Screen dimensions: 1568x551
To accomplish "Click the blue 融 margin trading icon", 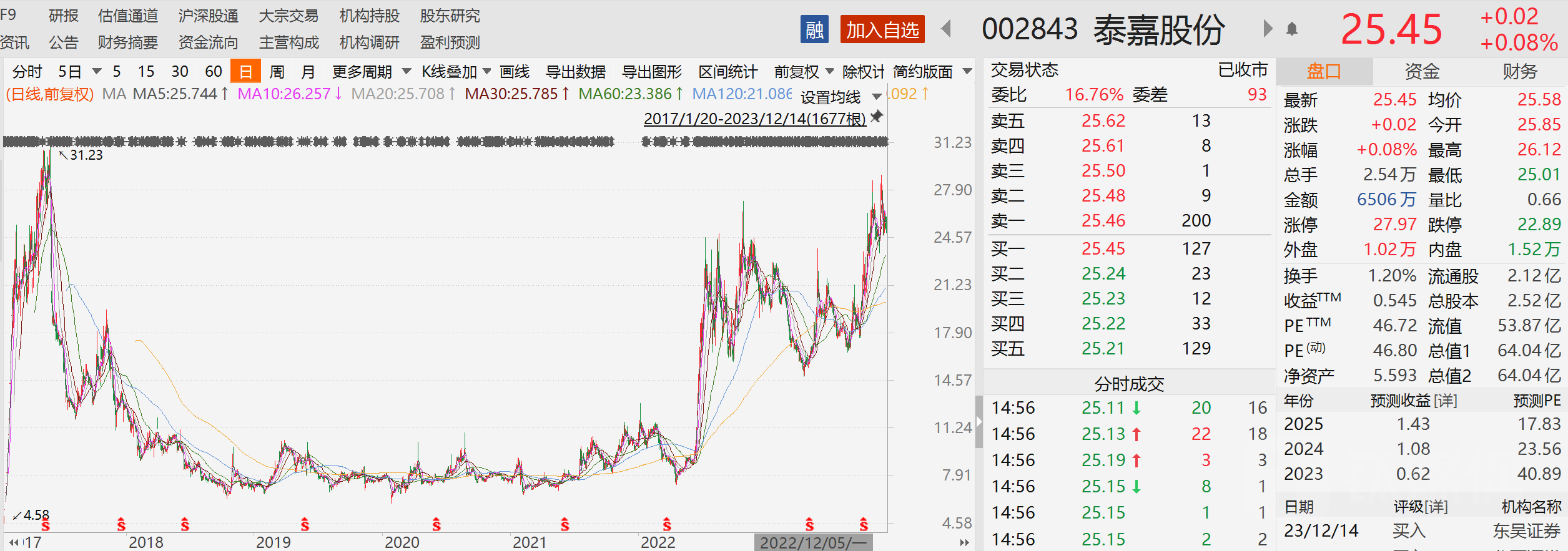I will (x=814, y=29).
